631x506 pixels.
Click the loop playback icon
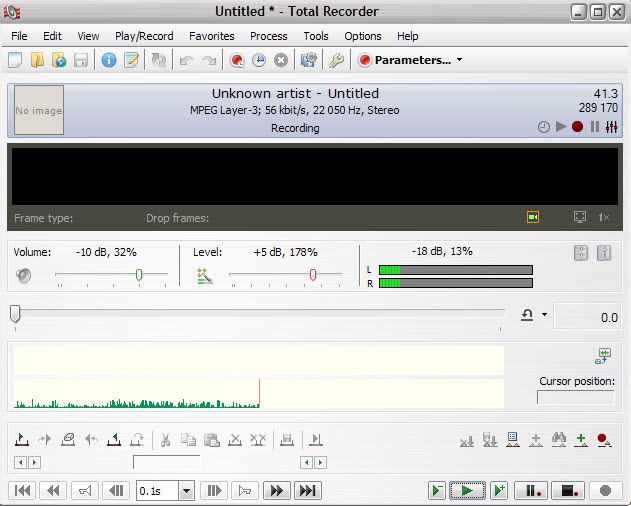pyautogui.click(x=527, y=315)
